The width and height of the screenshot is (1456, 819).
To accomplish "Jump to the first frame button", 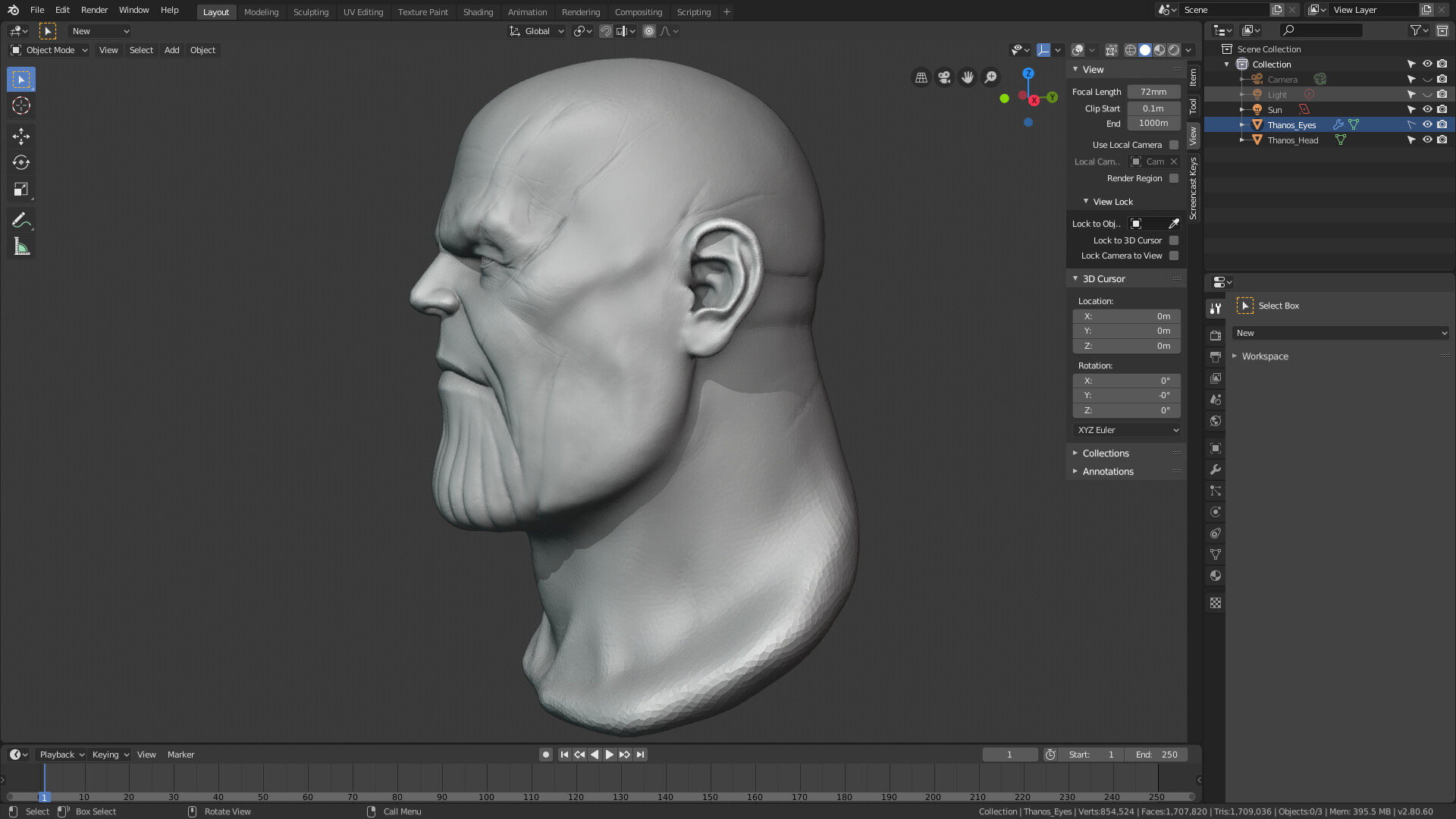I will (x=564, y=755).
